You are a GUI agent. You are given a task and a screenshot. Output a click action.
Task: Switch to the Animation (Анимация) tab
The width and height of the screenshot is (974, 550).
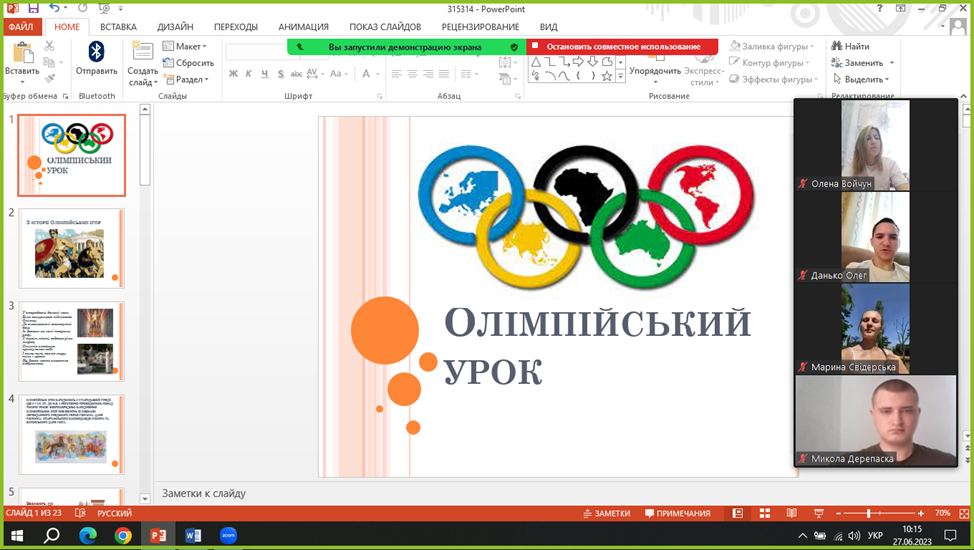(301, 27)
